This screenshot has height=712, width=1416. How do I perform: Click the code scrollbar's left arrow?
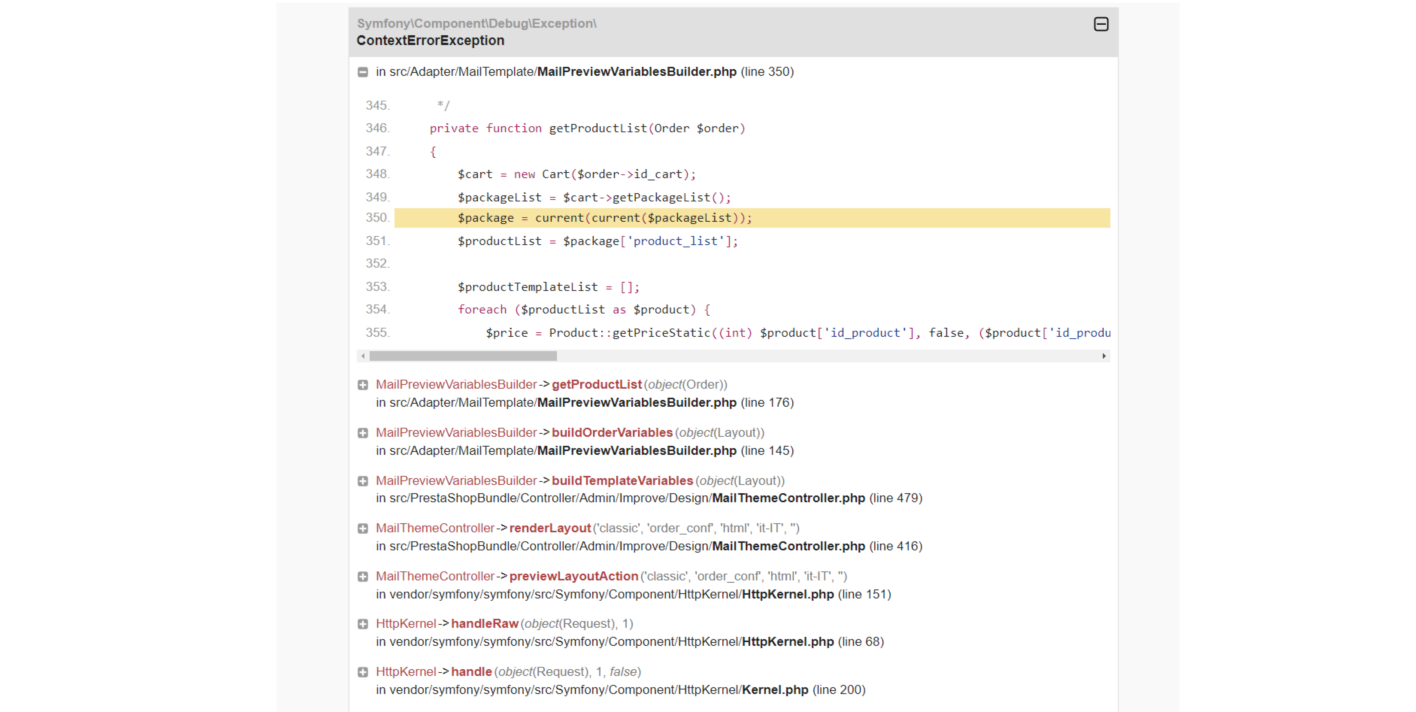363,356
